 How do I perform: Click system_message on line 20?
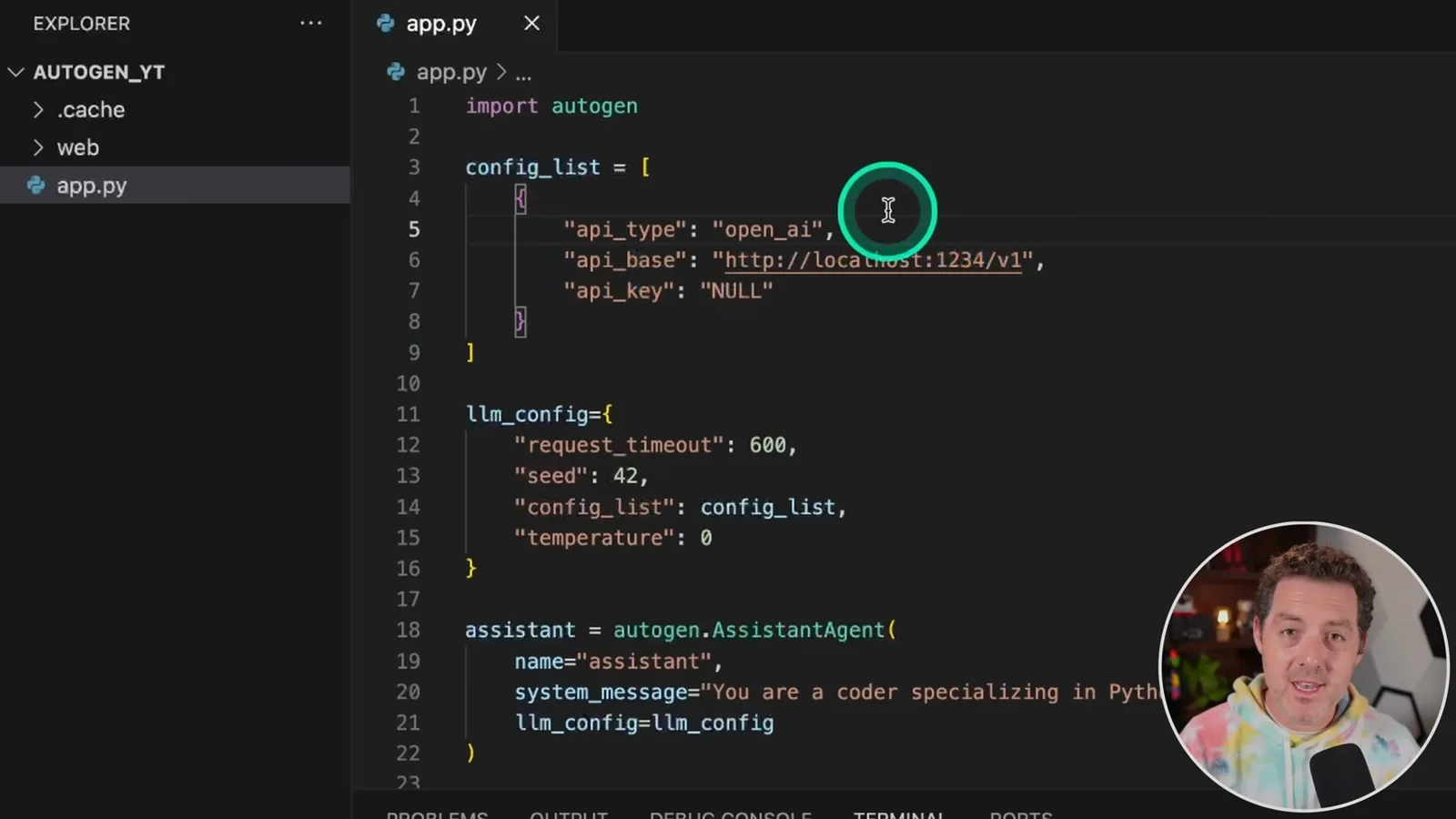point(601,693)
